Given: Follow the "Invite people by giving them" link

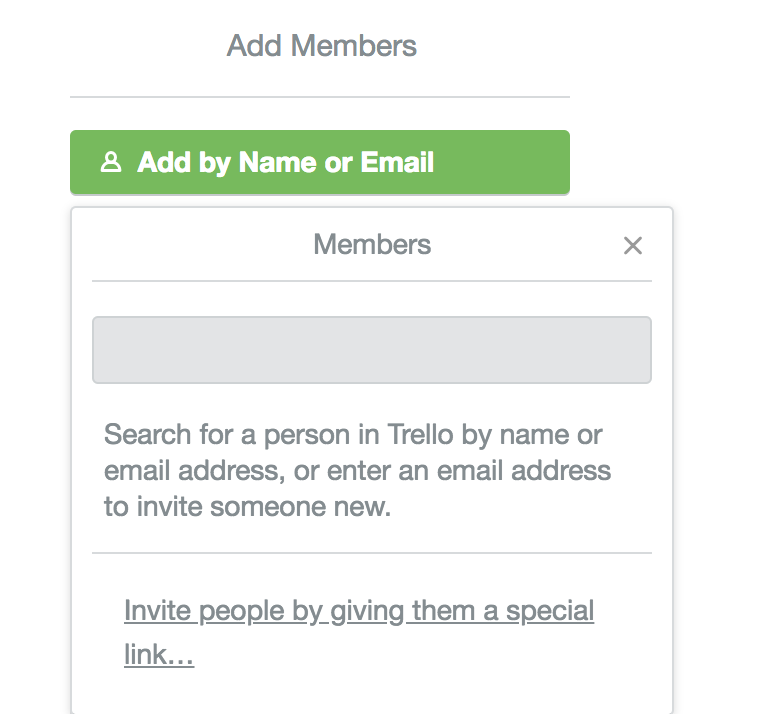Looking at the screenshot, I should (x=358, y=611).
